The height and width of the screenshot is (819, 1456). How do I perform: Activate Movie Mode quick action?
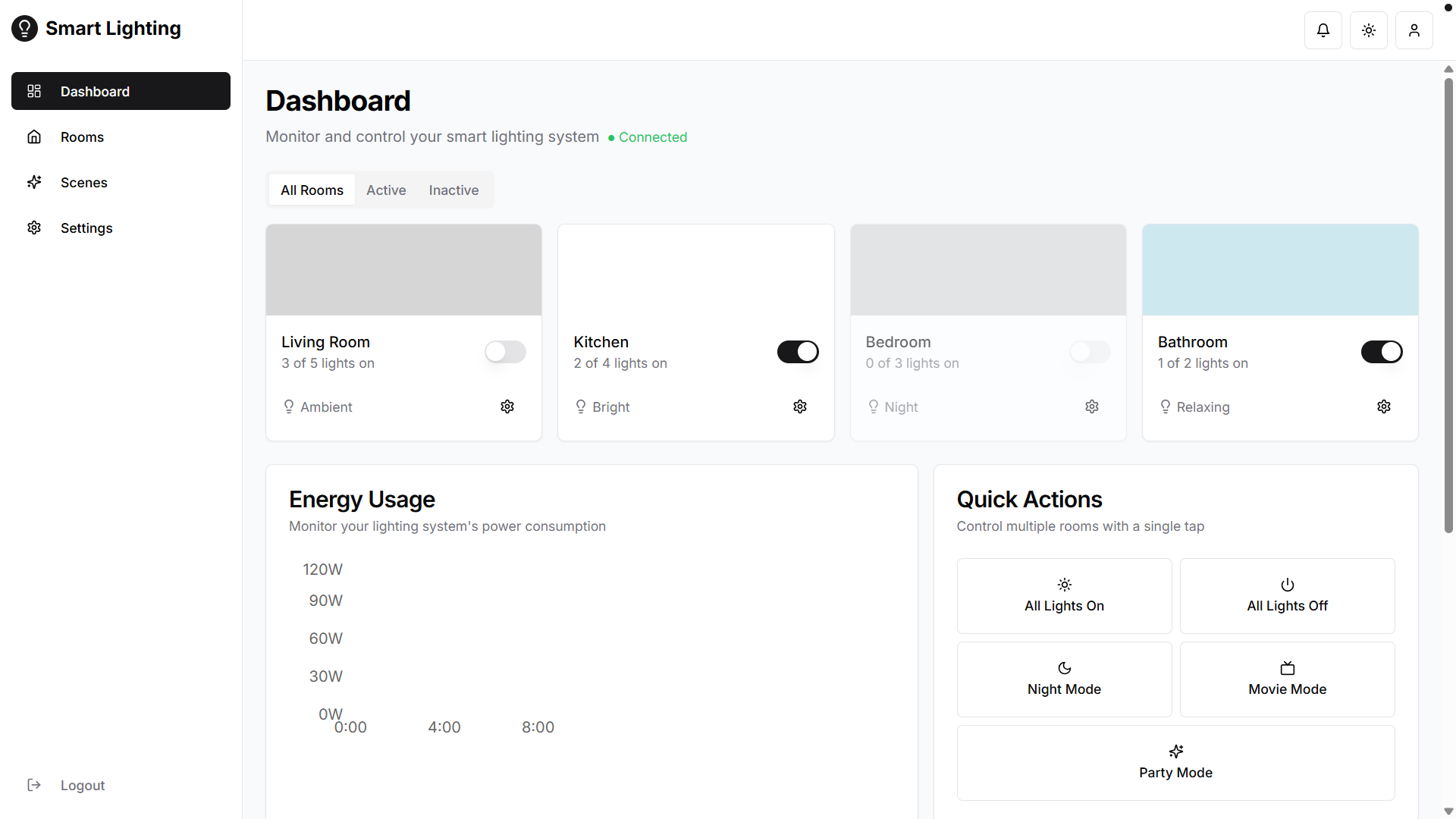tap(1287, 679)
